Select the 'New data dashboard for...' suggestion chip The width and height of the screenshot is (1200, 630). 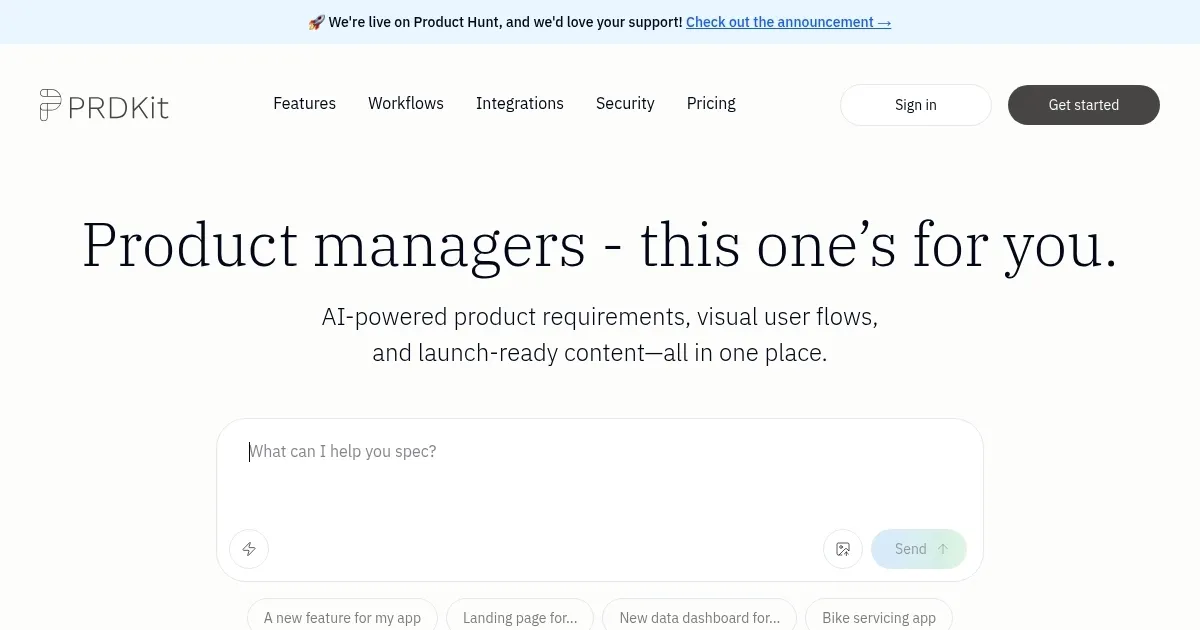click(699, 617)
